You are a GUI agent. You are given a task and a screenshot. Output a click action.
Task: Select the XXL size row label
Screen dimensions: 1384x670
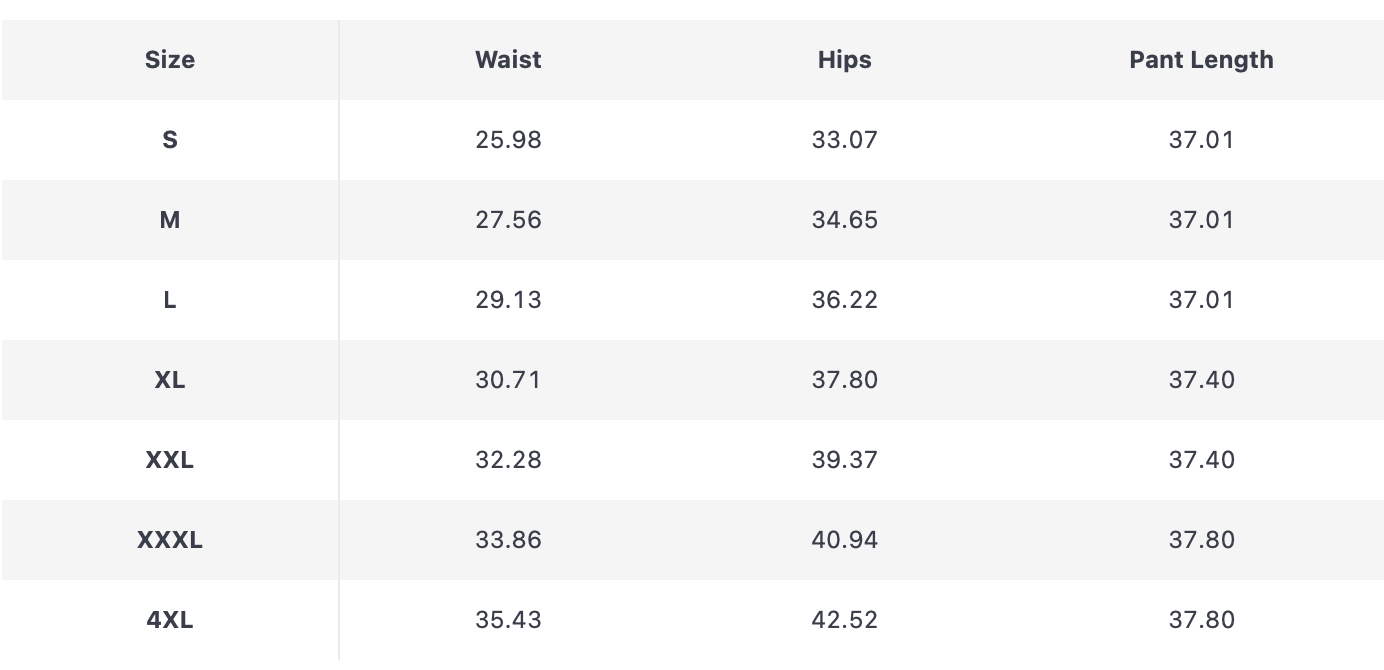[170, 460]
